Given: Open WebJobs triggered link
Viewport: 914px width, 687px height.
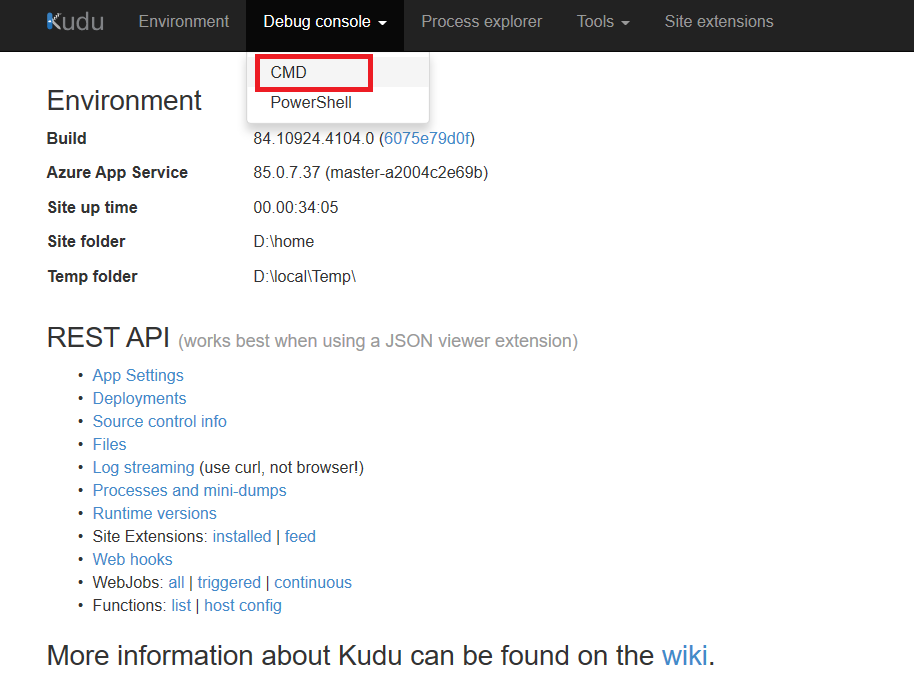Looking at the screenshot, I should click(229, 583).
